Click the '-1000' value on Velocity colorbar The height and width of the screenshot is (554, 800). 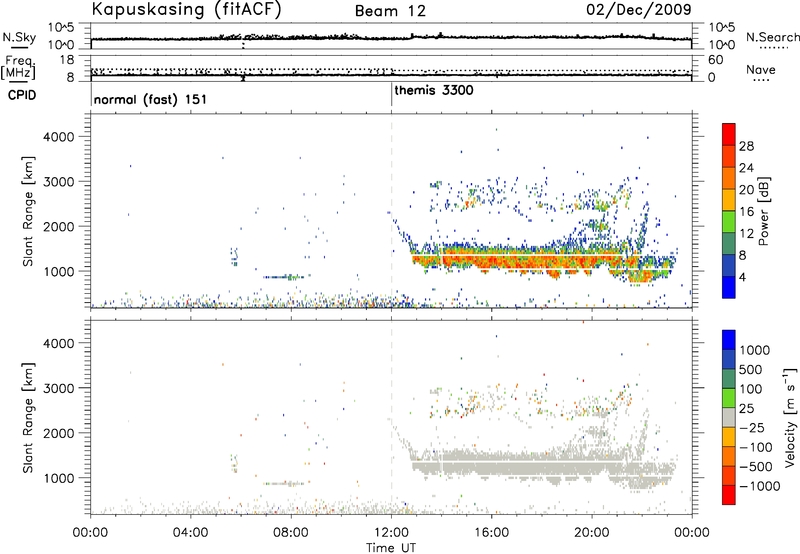pos(760,486)
